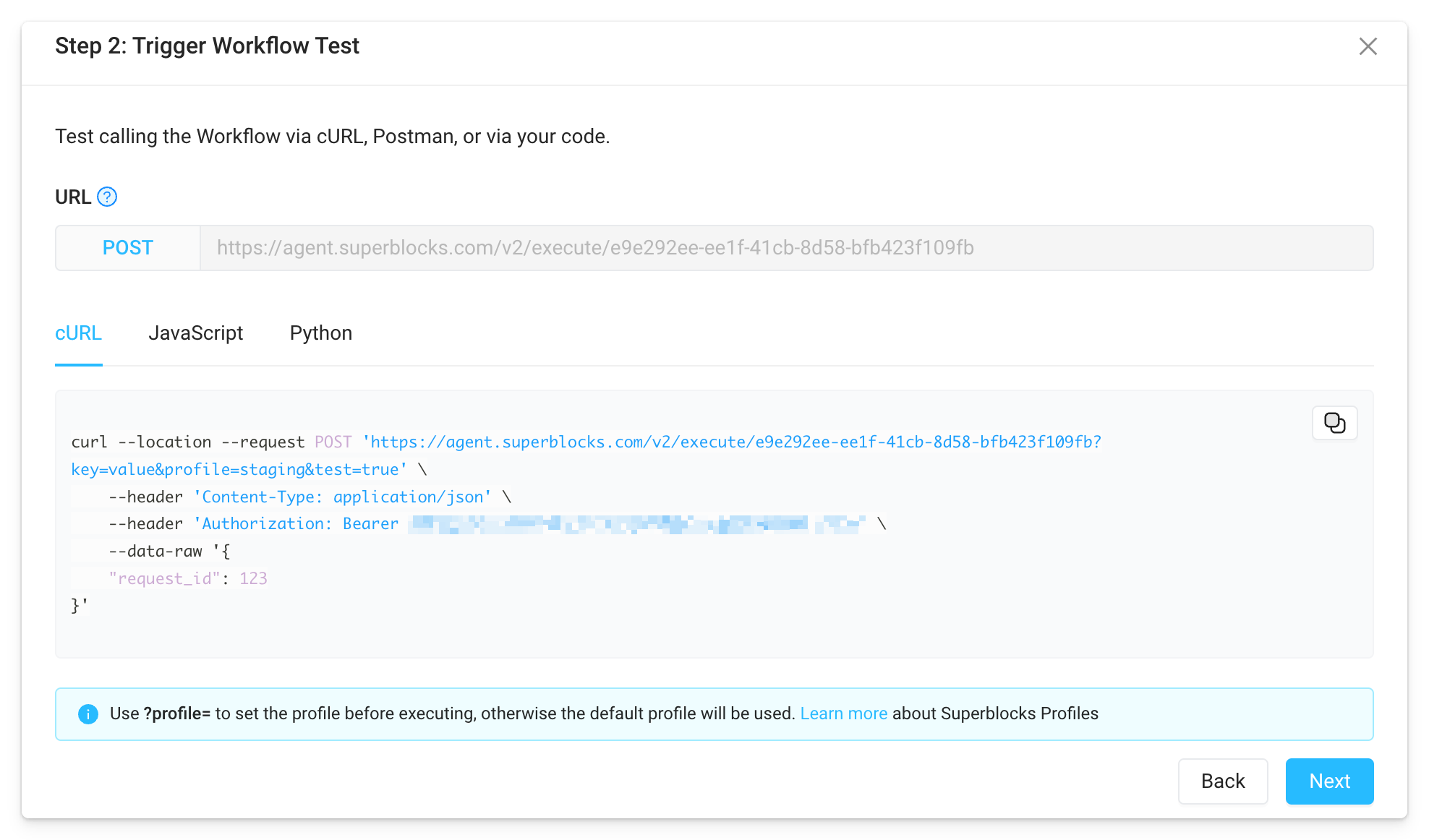Screen dimensions: 1429x840
Task: Open the Learn more link about Superblocks Profiles
Action: pos(843,713)
